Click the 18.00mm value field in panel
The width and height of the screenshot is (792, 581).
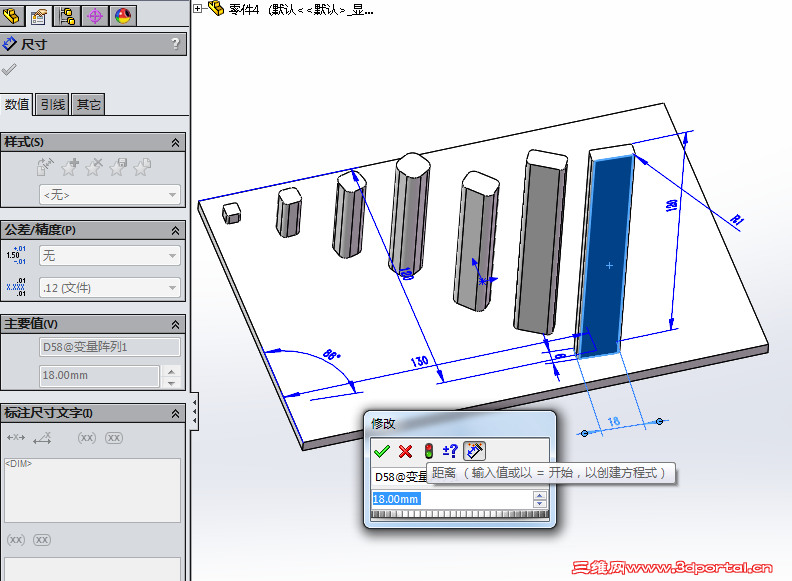point(100,375)
